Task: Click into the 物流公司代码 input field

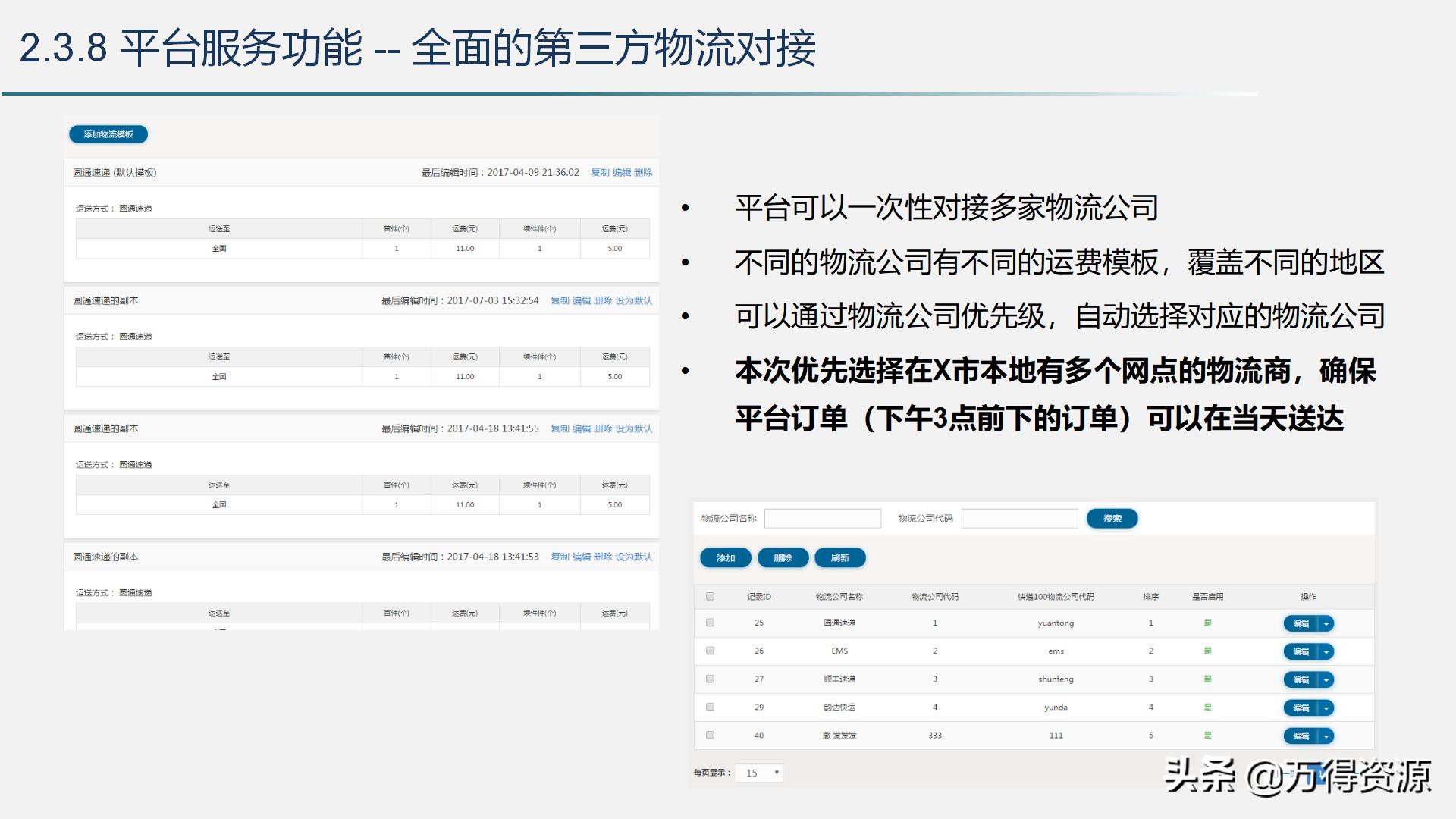Action: coord(1020,518)
